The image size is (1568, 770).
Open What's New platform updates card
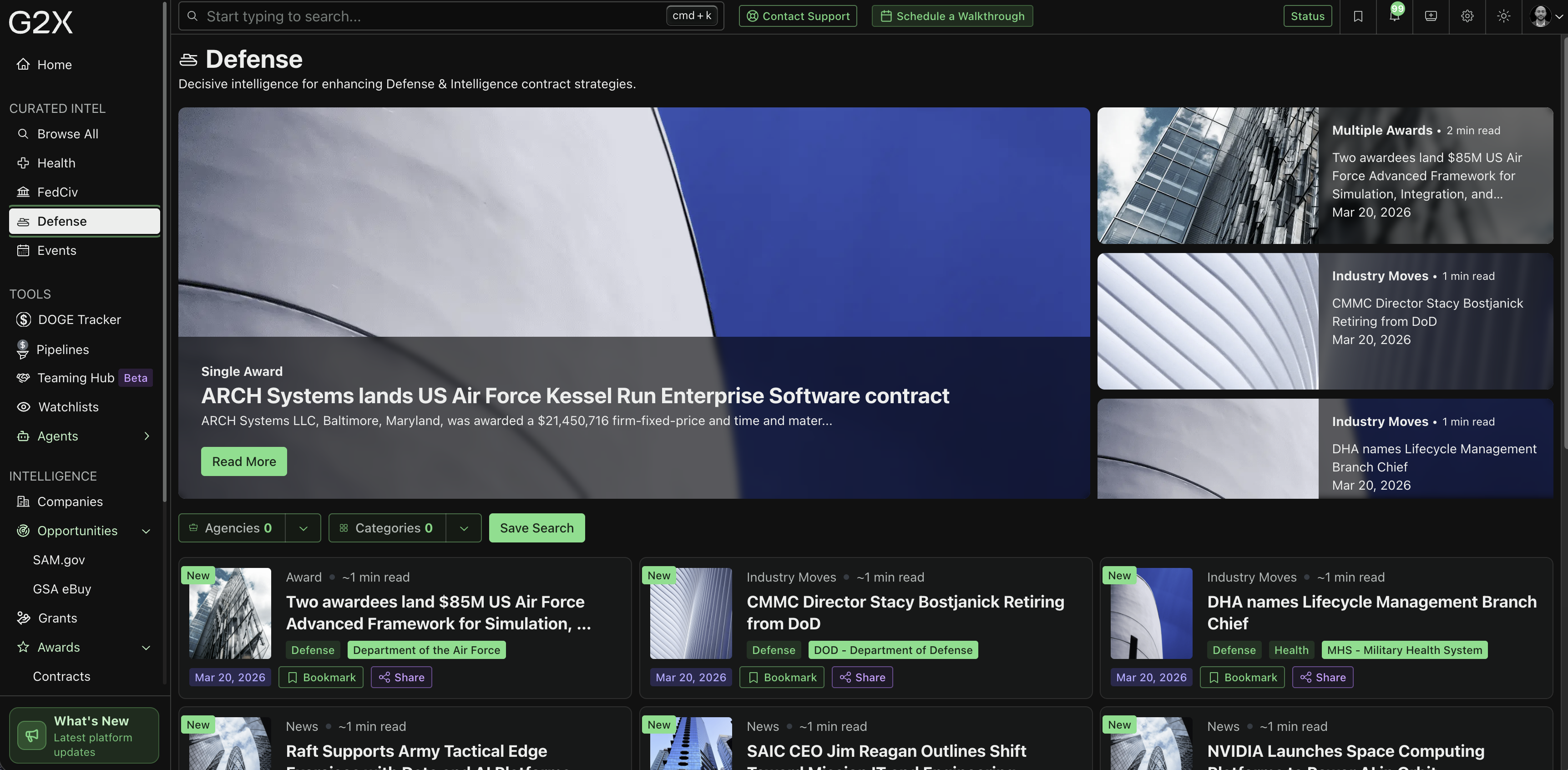click(84, 735)
